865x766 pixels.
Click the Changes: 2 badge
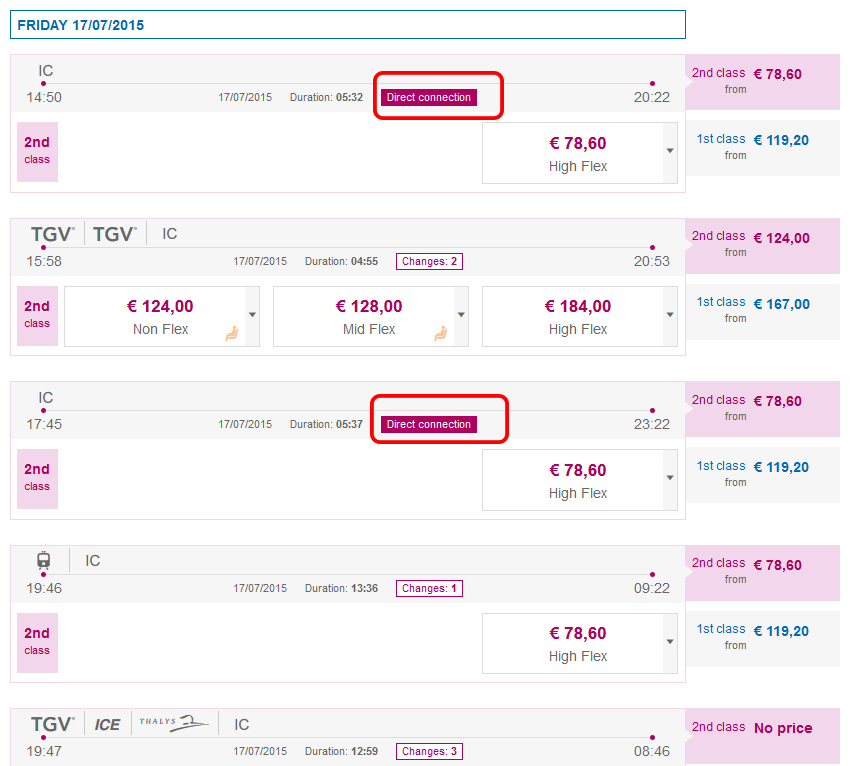pyautogui.click(x=429, y=261)
